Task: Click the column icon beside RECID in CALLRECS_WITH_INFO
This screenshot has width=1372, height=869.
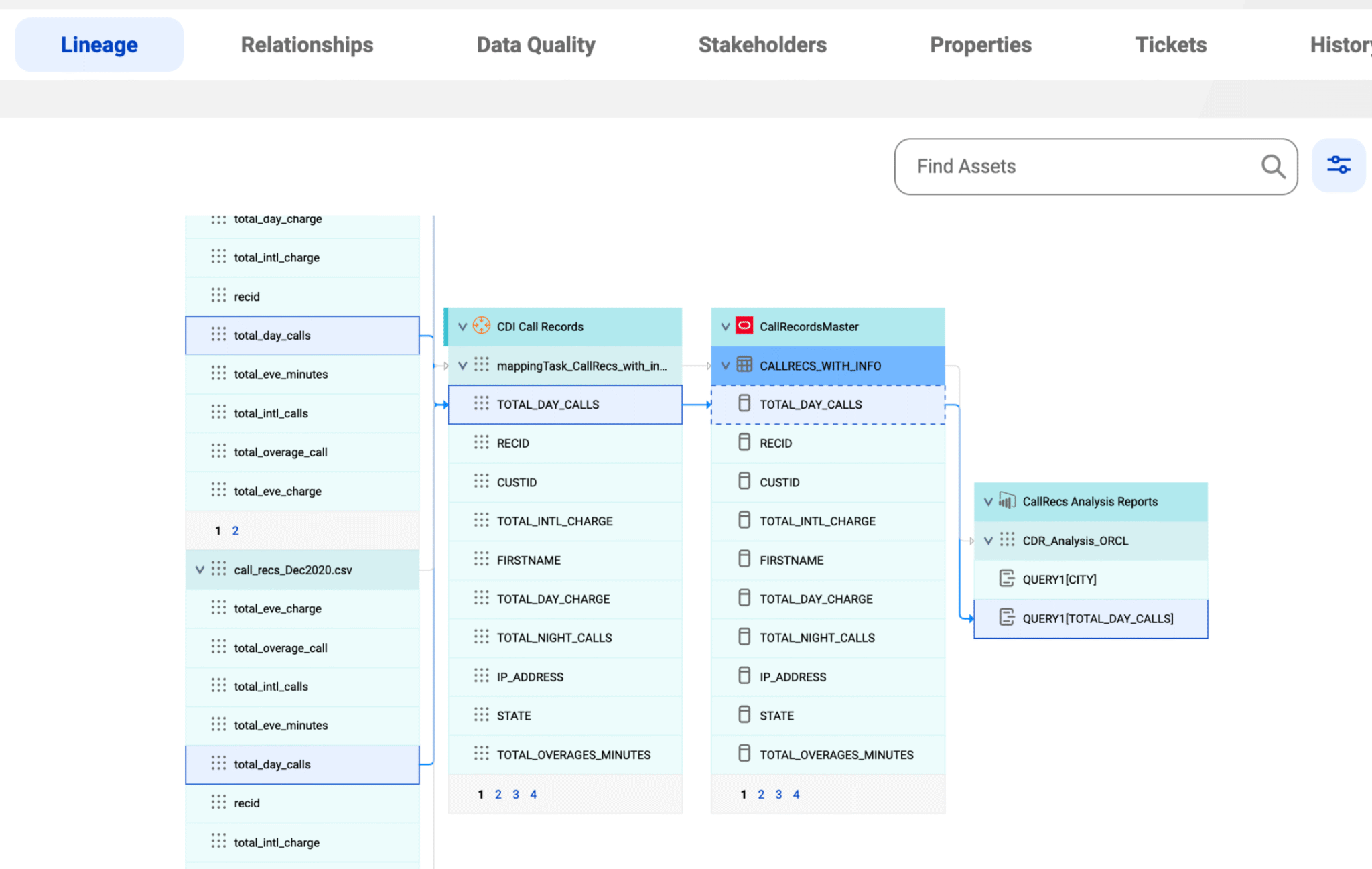Action: 744,442
